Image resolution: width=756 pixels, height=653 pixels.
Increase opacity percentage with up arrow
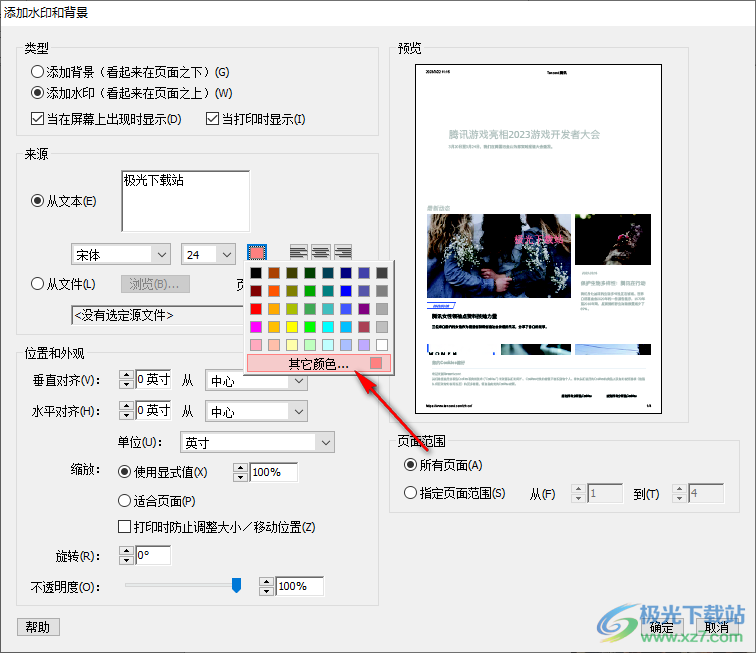(266, 582)
